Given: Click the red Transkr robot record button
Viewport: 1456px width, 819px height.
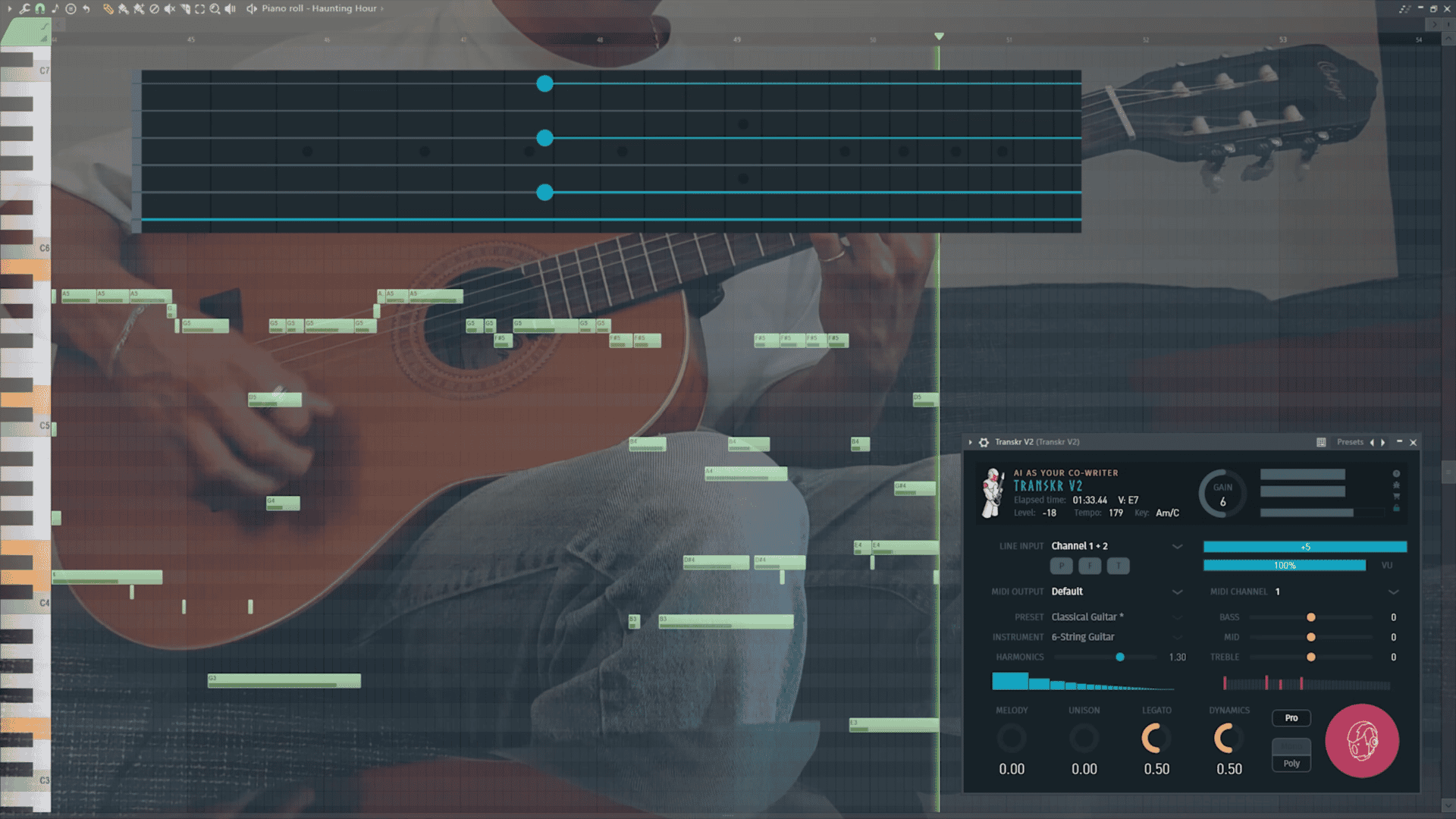Looking at the screenshot, I should 1362,741.
